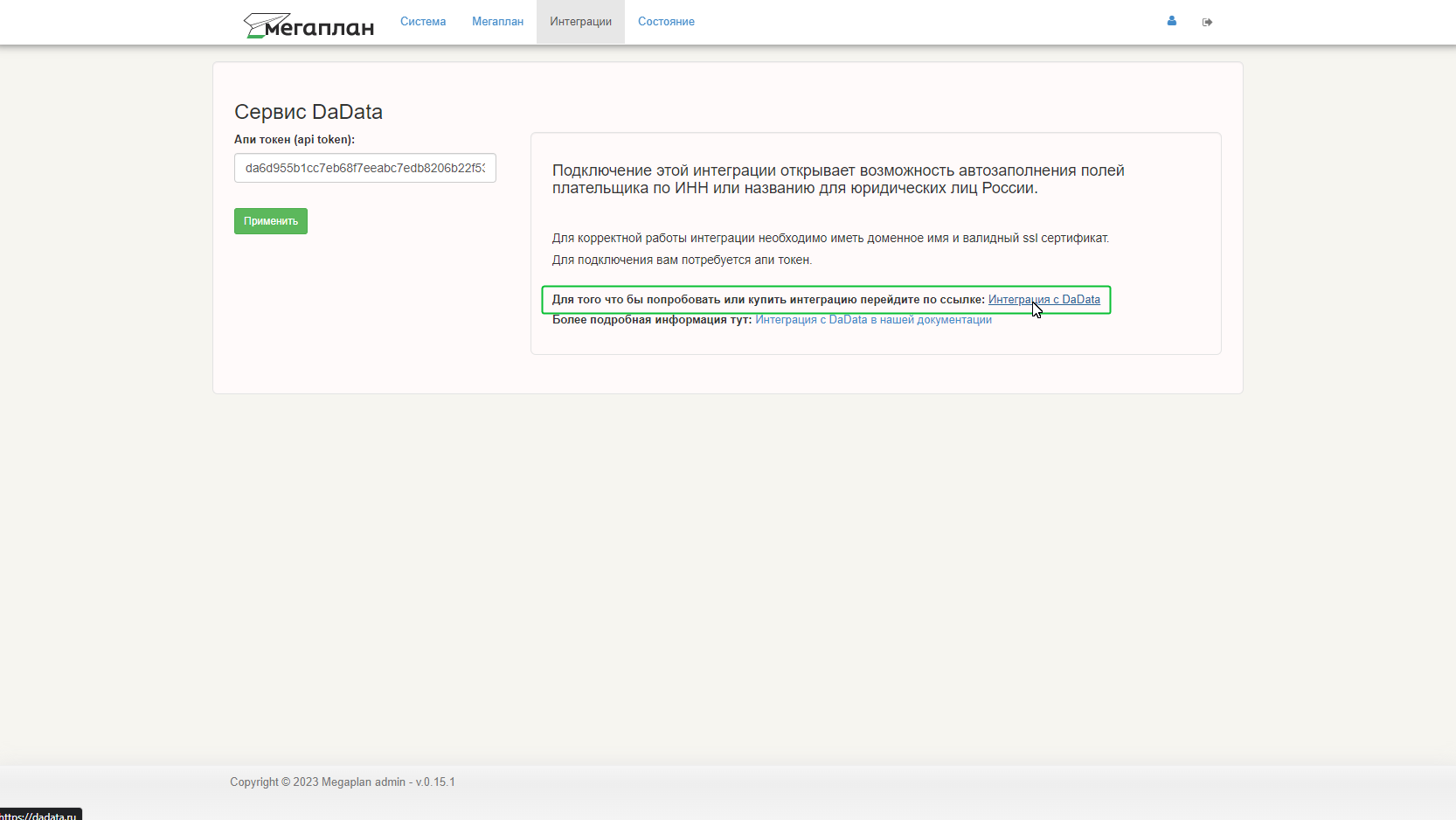Click the Апи токен (api token) label
Viewport: 1456px width, 820px height.
(295, 140)
